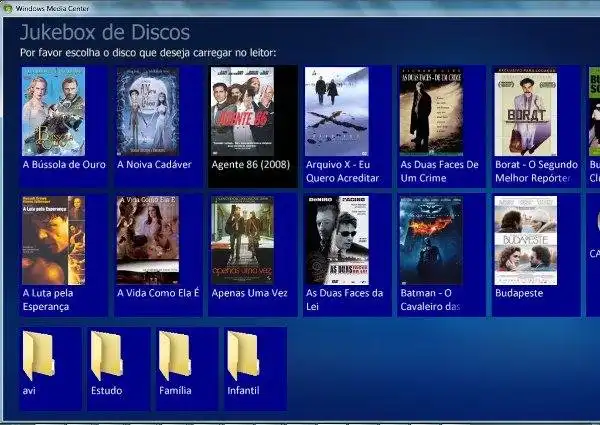
Task: Click the 'Infantil' folder label
Action: (243, 391)
